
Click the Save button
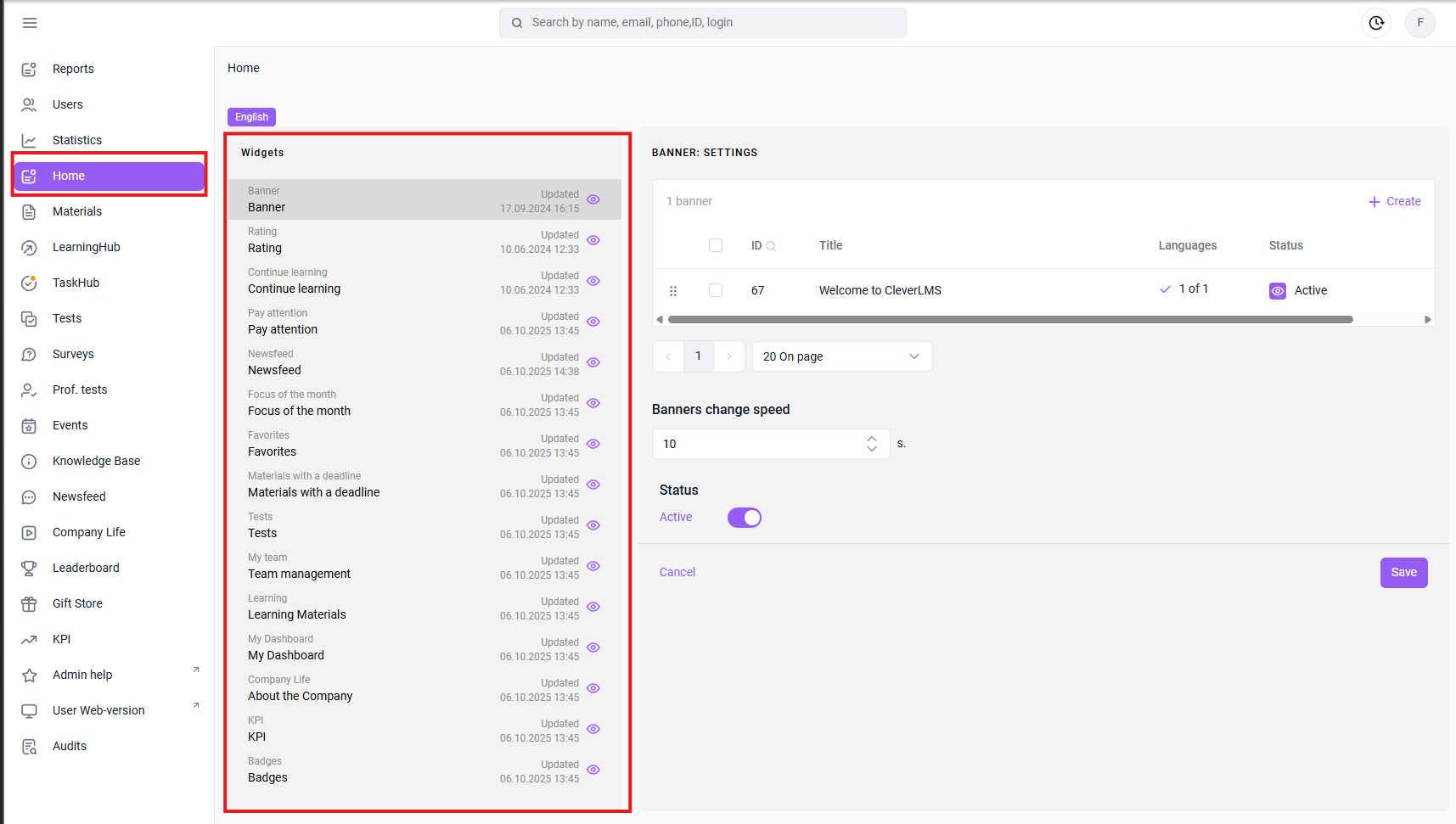[x=1403, y=573]
